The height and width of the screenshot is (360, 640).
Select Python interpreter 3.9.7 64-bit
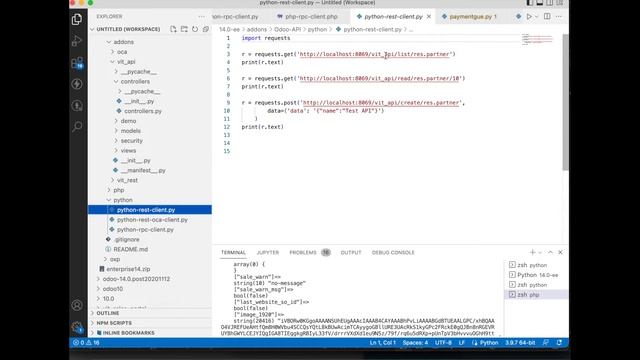pyautogui.click(x=520, y=342)
